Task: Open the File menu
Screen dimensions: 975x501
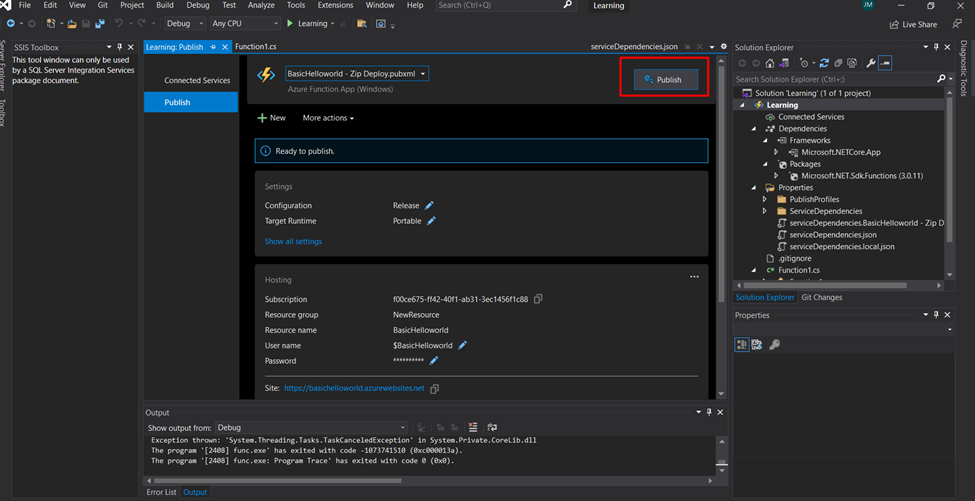Action: (x=25, y=5)
